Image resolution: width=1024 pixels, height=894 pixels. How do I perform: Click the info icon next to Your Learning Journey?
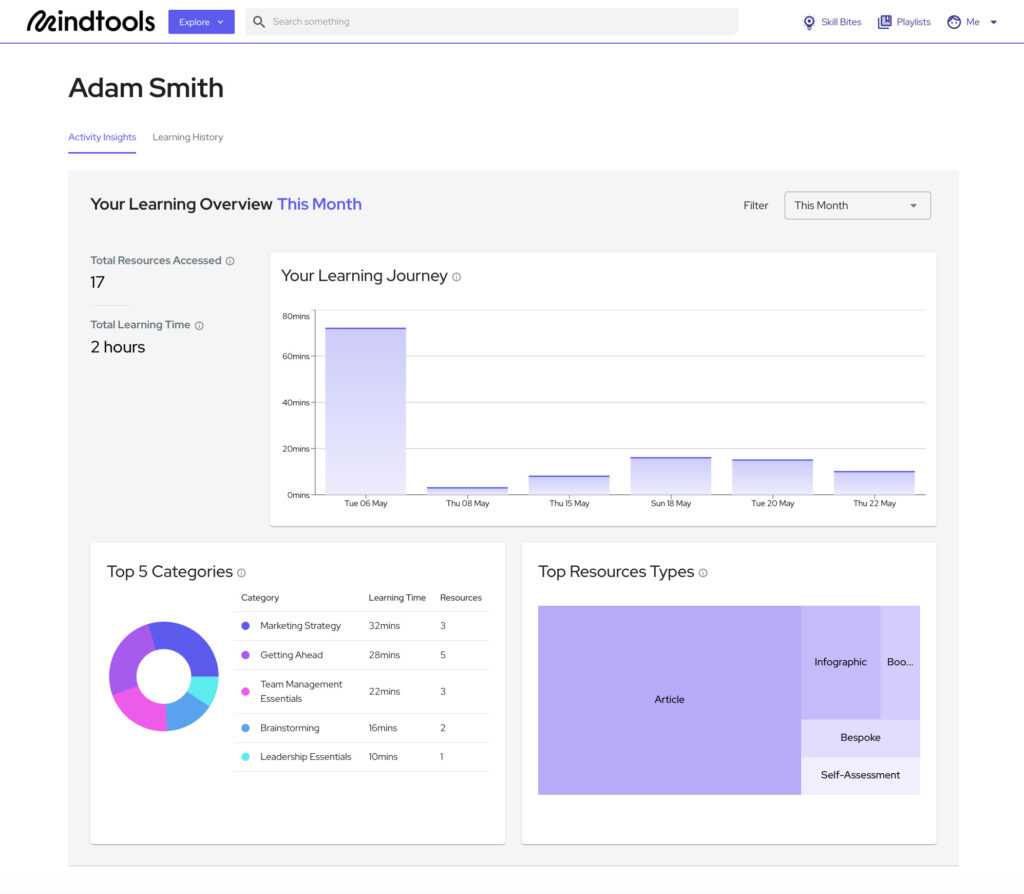(x=457, y=277)
